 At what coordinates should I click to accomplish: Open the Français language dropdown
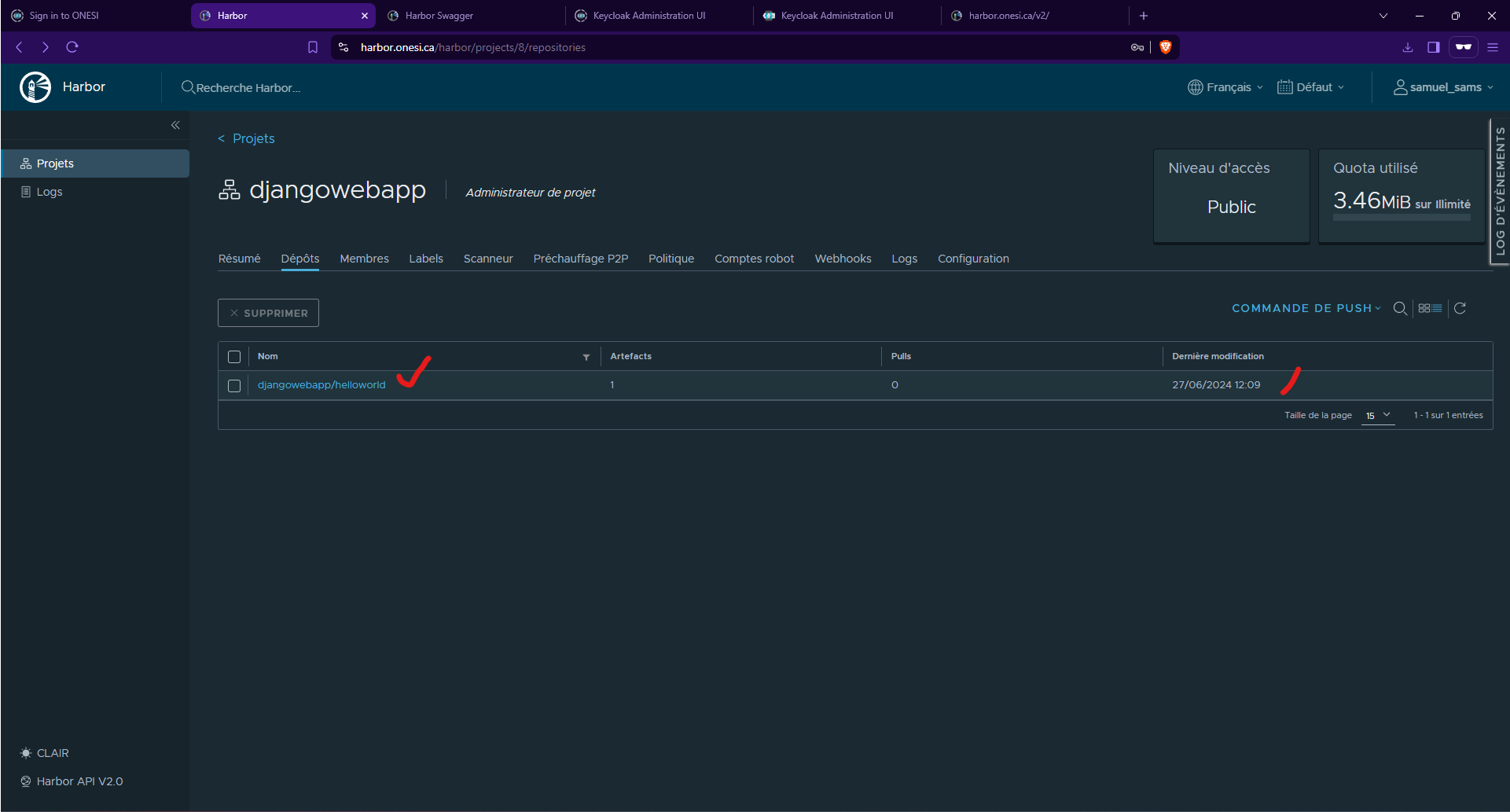[1225, 87]
